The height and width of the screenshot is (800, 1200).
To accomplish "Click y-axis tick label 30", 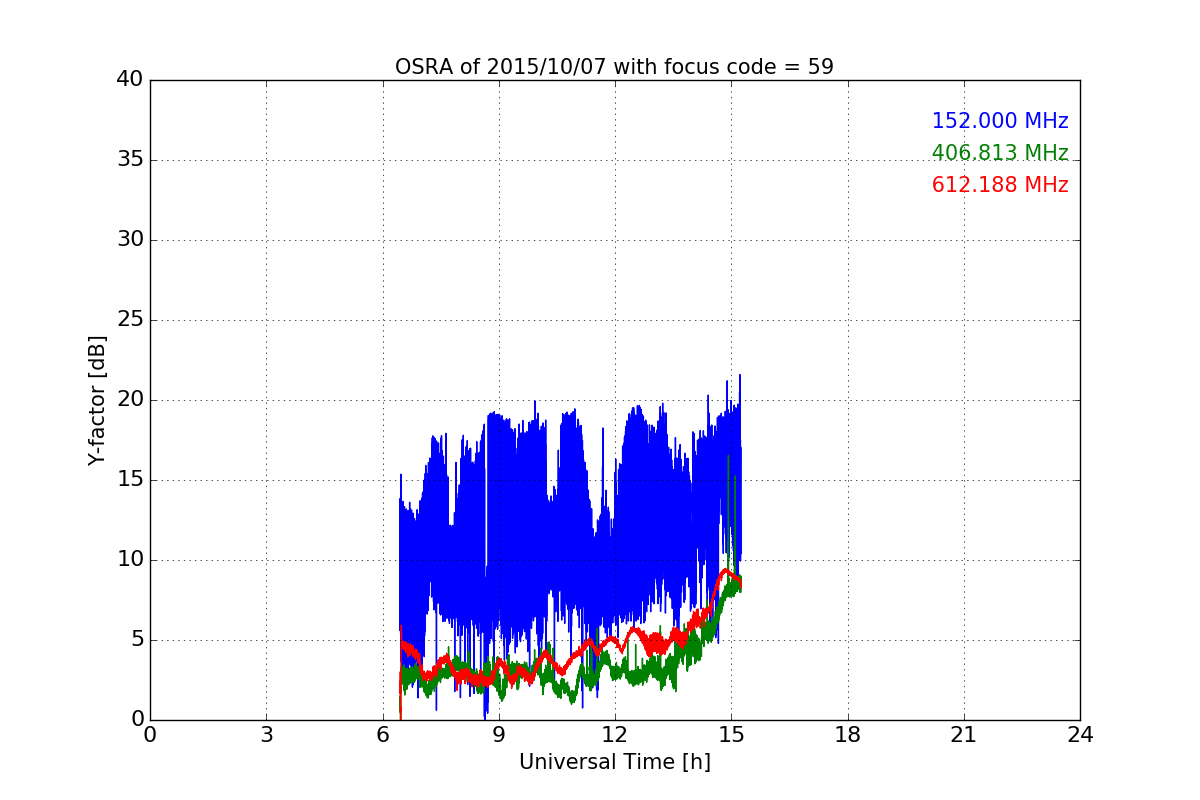I will (x=130, y=240).
